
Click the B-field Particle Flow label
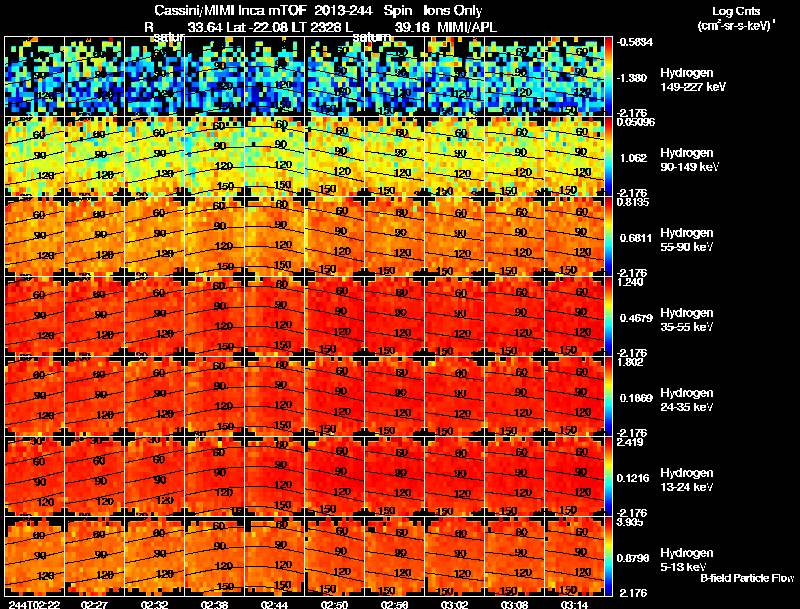pyautogui.click(x=747, y=578)
